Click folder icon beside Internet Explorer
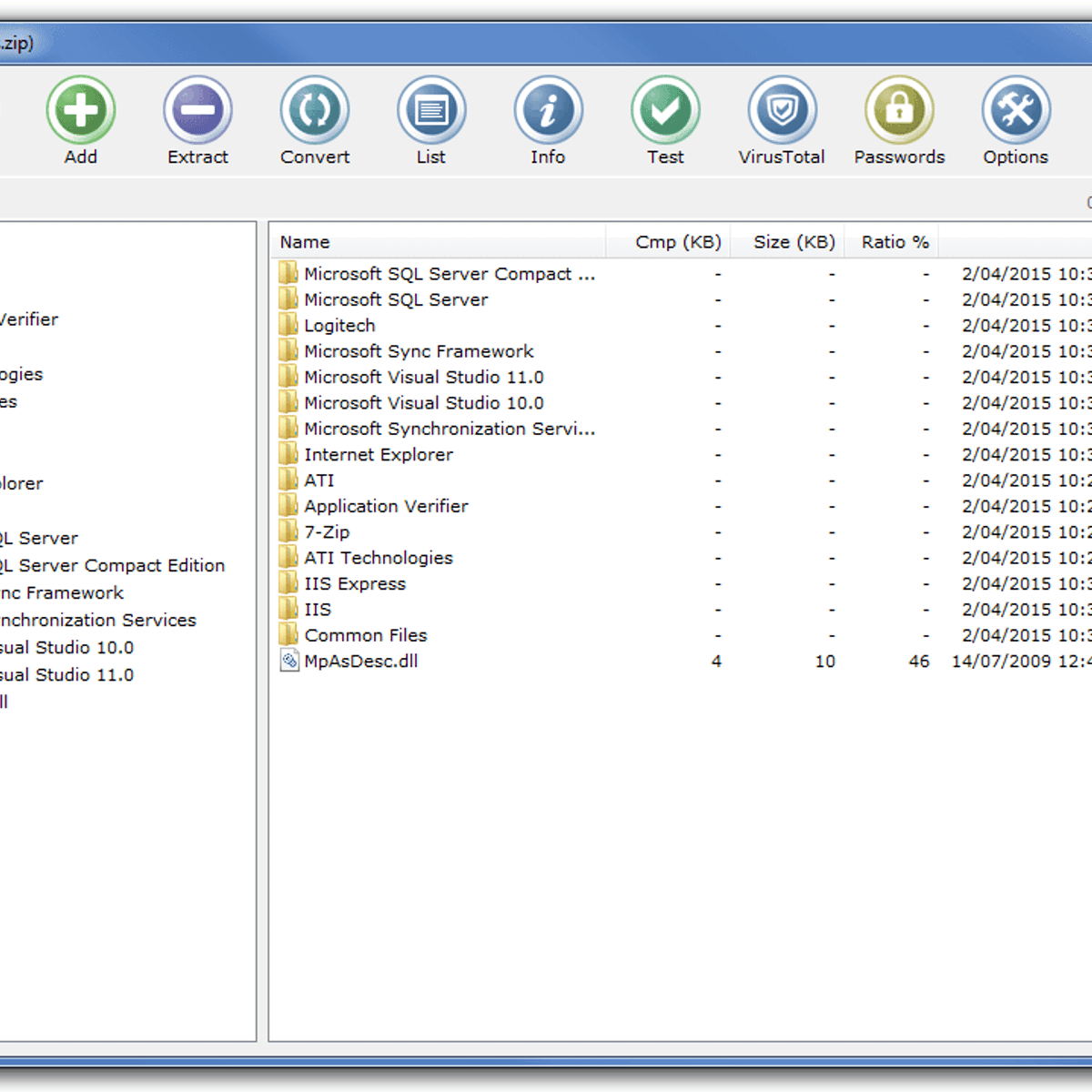The height and width of the screenshot is (1092, 1092). 288,454
